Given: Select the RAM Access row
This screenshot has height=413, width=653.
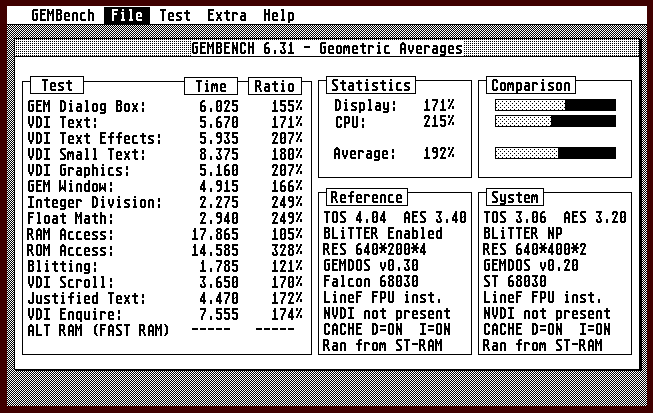Looking at the screenshot, I should pyautogui.click(x=165, y=234).
